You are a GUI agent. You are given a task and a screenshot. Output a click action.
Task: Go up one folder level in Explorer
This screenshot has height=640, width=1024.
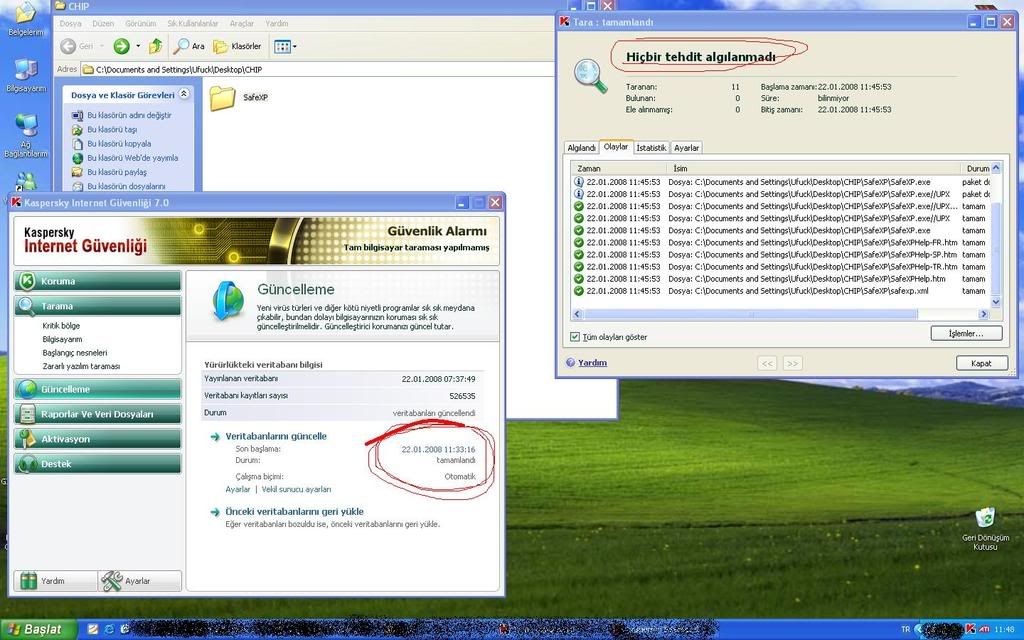[155, 46]
